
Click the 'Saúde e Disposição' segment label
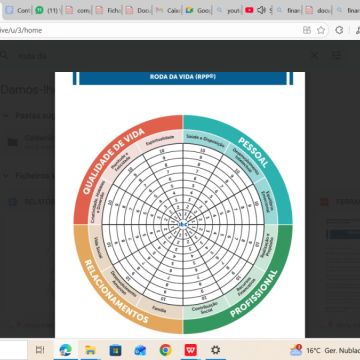pyautogui.click(x=206, y=140)
